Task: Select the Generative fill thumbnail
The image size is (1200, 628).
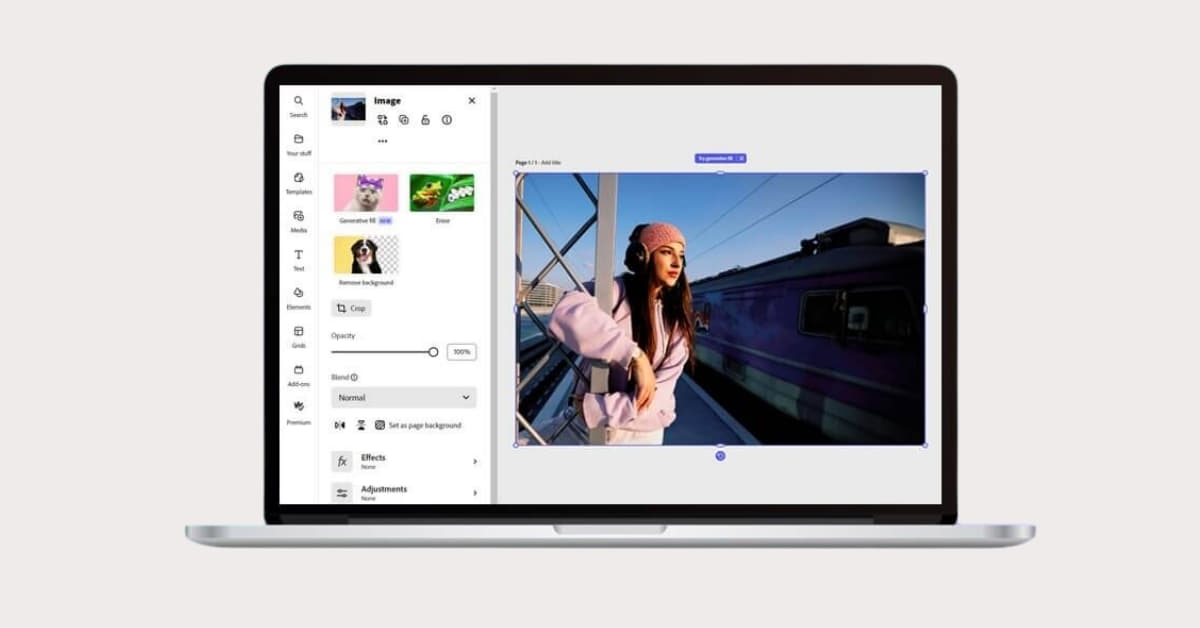Action: tap(366, 193)
